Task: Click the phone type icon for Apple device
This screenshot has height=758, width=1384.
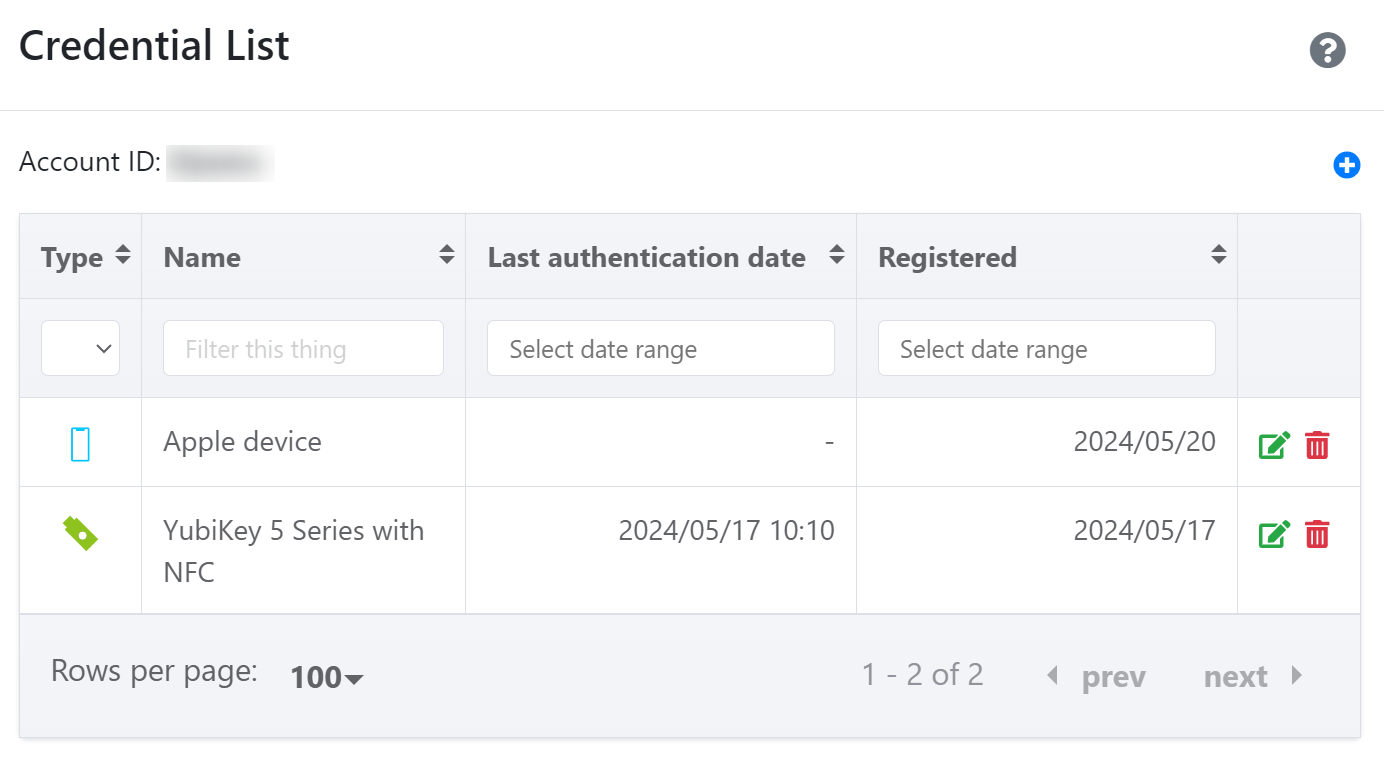Action: [x=81, y=444]
